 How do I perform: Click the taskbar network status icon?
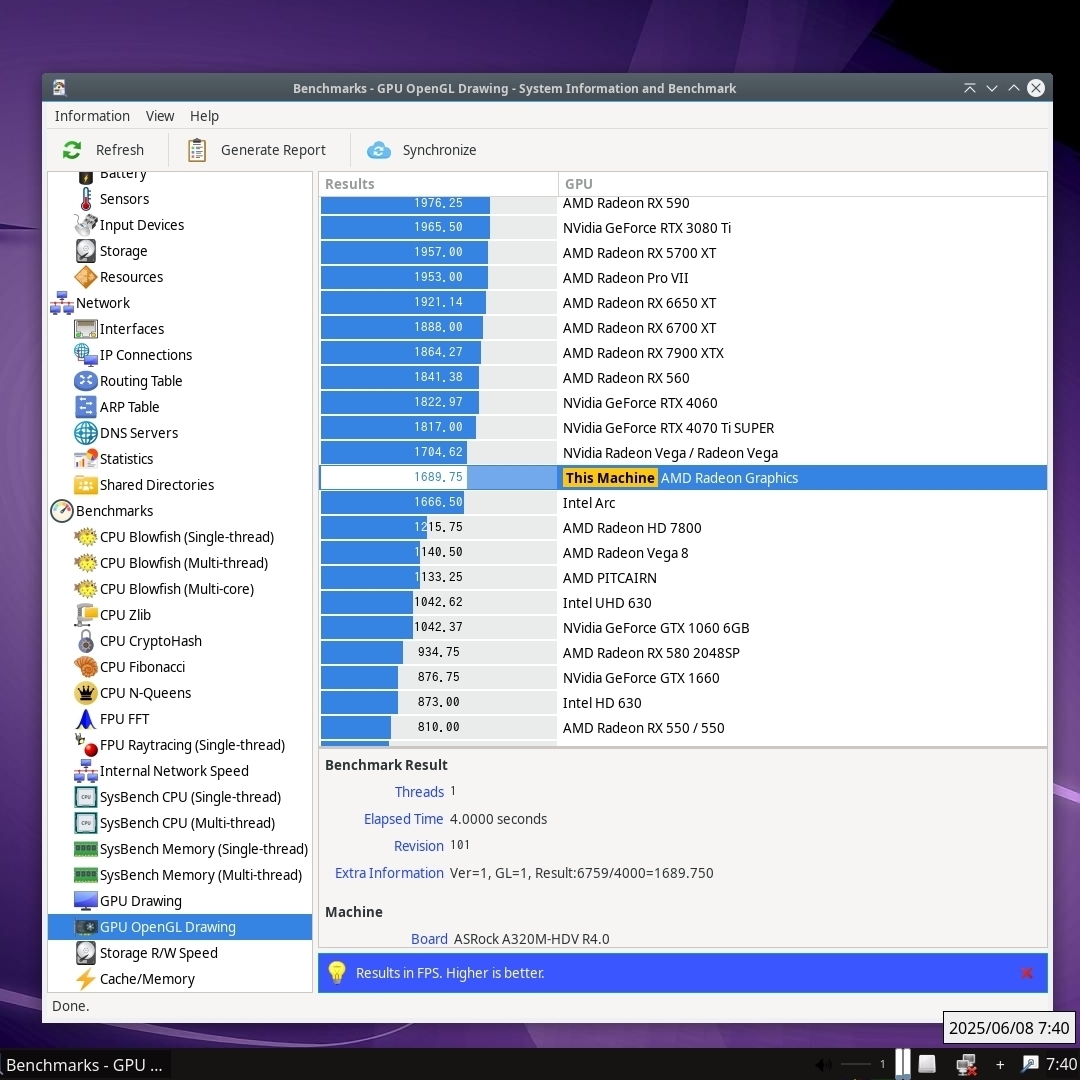point(966,1065)
